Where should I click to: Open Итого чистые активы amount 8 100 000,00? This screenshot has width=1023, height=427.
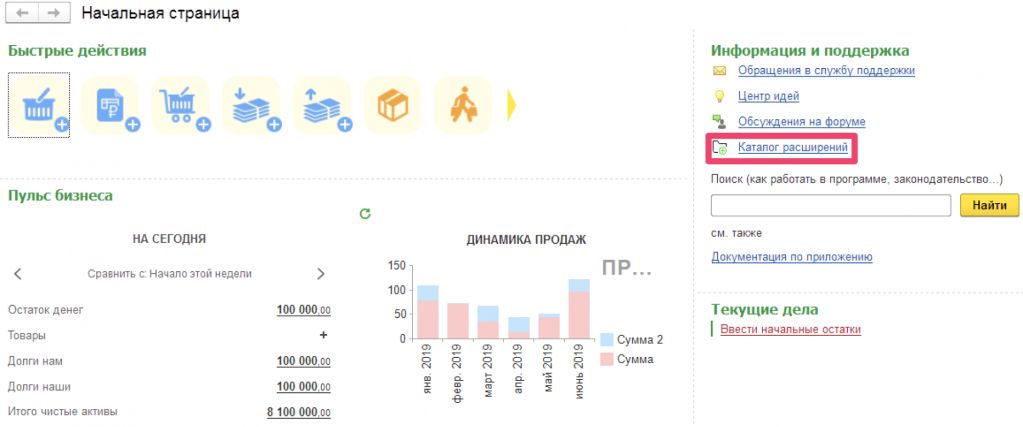(298, 412)
